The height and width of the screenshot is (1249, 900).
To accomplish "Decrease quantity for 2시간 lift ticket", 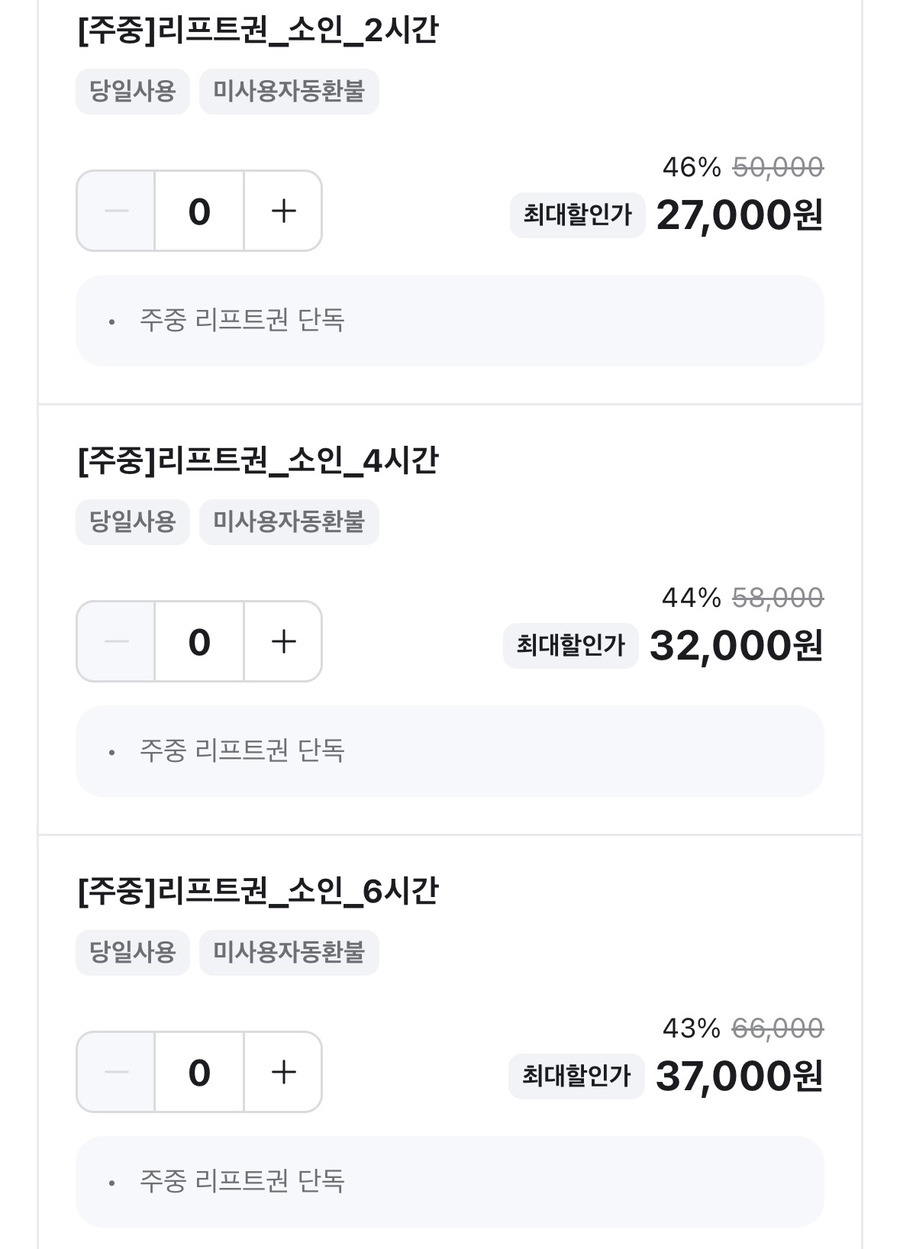I will click(116, 211).
